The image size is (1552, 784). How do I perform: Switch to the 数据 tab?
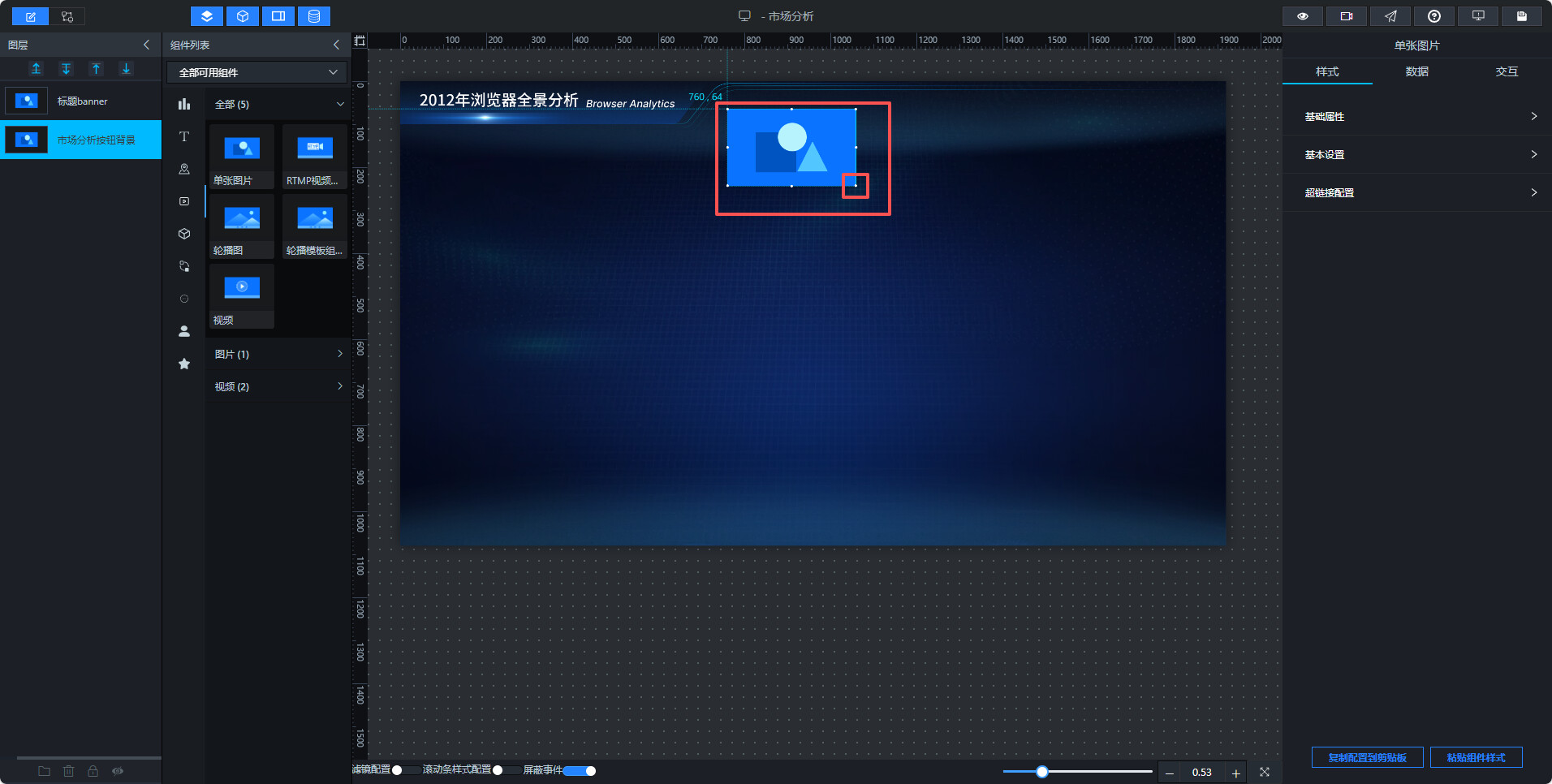coord(1417,71)
